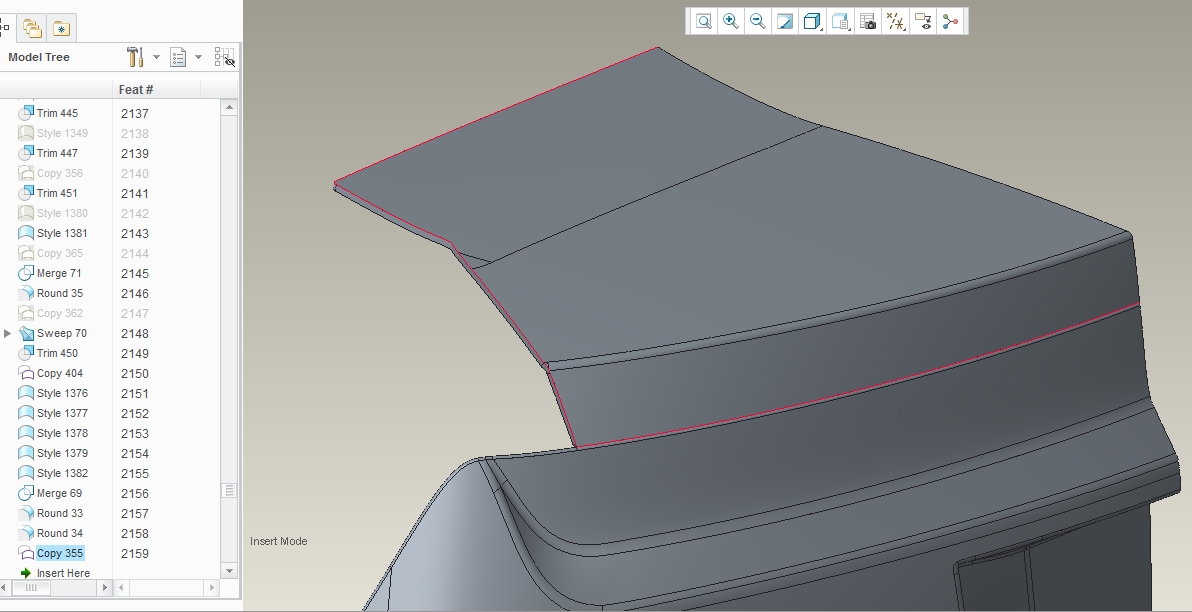The image size is (1192, 612).
Task: Click the Trim 445 feature icon
Action: pyautogui.click(x=26, y=113)
